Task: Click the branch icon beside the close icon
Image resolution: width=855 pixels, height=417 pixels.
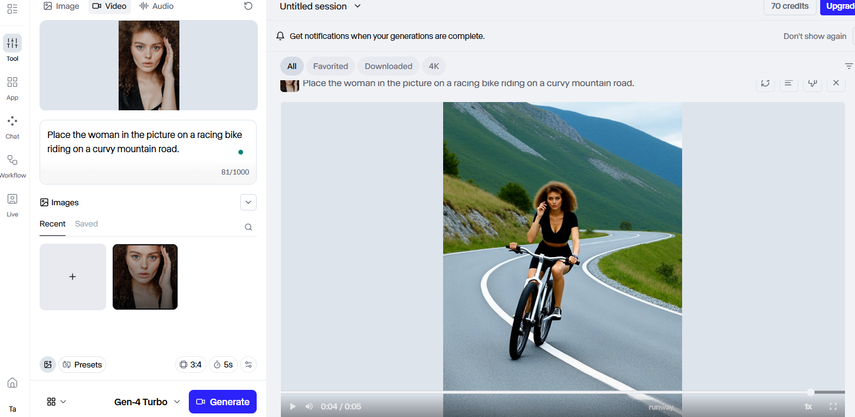Action: point(812,83)
